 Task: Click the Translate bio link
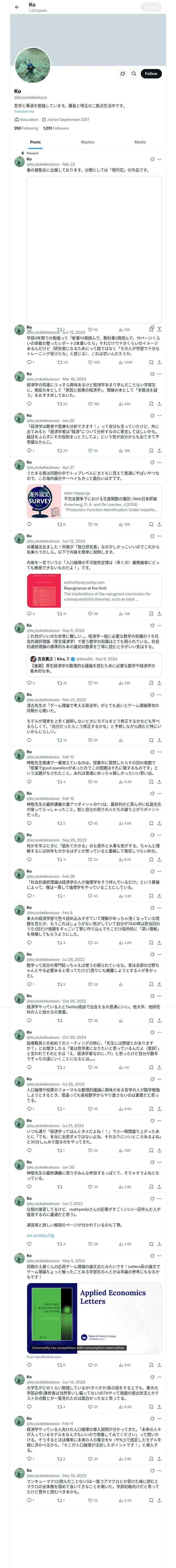coord(24,111)
